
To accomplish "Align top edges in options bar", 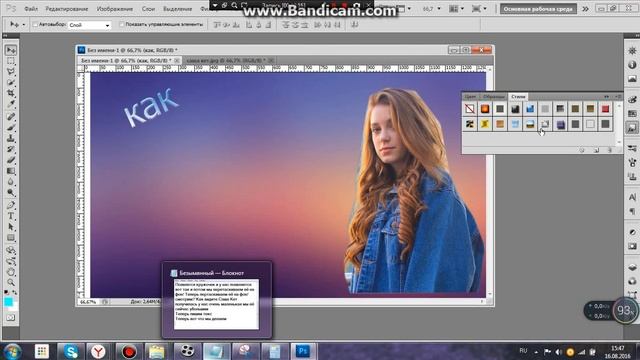I will pos(217,25).
